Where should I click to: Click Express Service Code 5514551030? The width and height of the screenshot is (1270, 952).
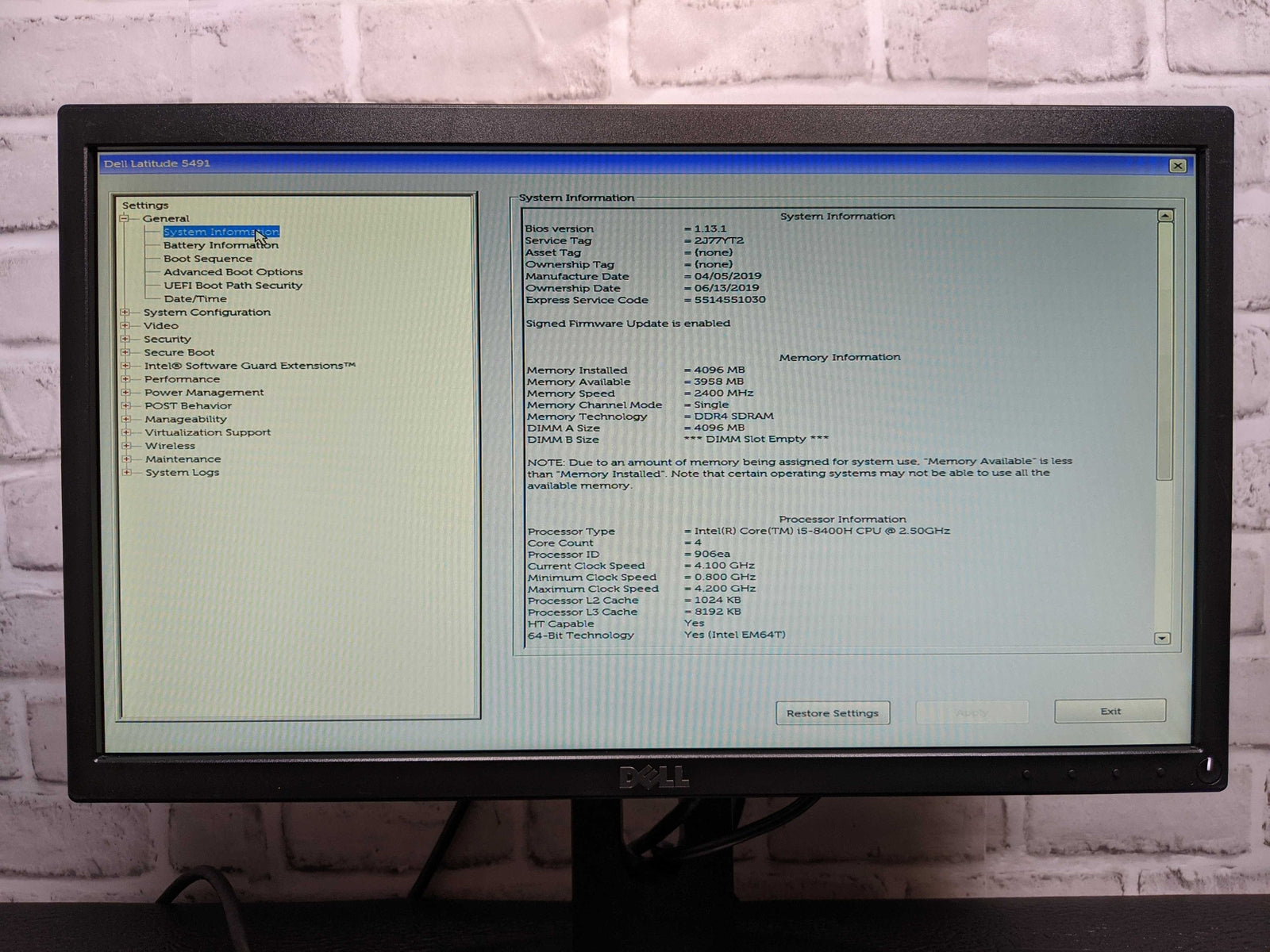[x=729, y=300]
